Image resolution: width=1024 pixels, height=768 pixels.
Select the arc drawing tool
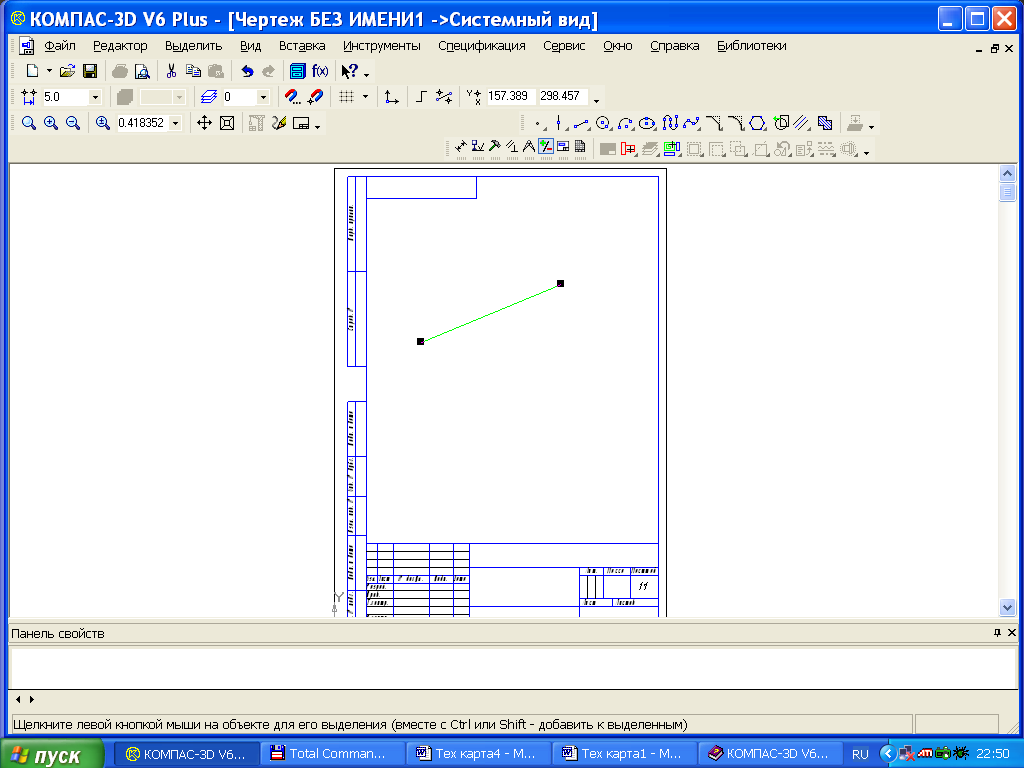(625, 123)
